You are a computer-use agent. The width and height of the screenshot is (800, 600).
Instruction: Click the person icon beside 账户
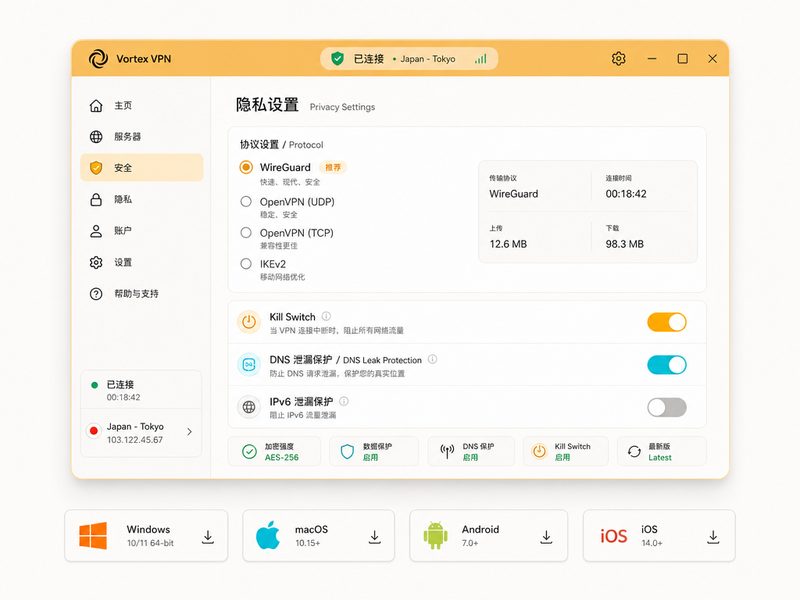(96, 231)
